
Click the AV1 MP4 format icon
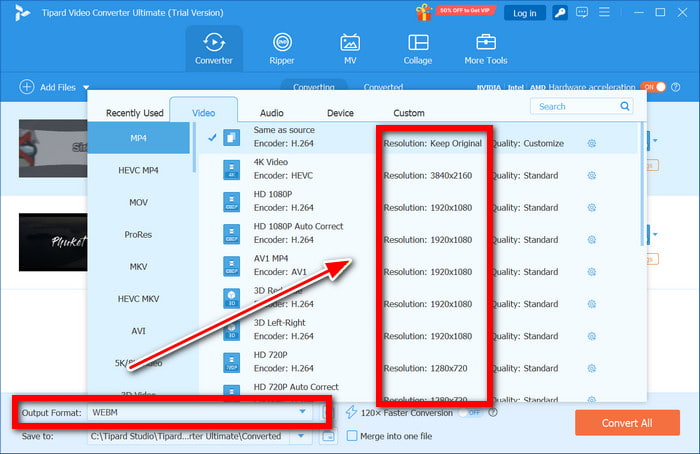pos(231,267)
